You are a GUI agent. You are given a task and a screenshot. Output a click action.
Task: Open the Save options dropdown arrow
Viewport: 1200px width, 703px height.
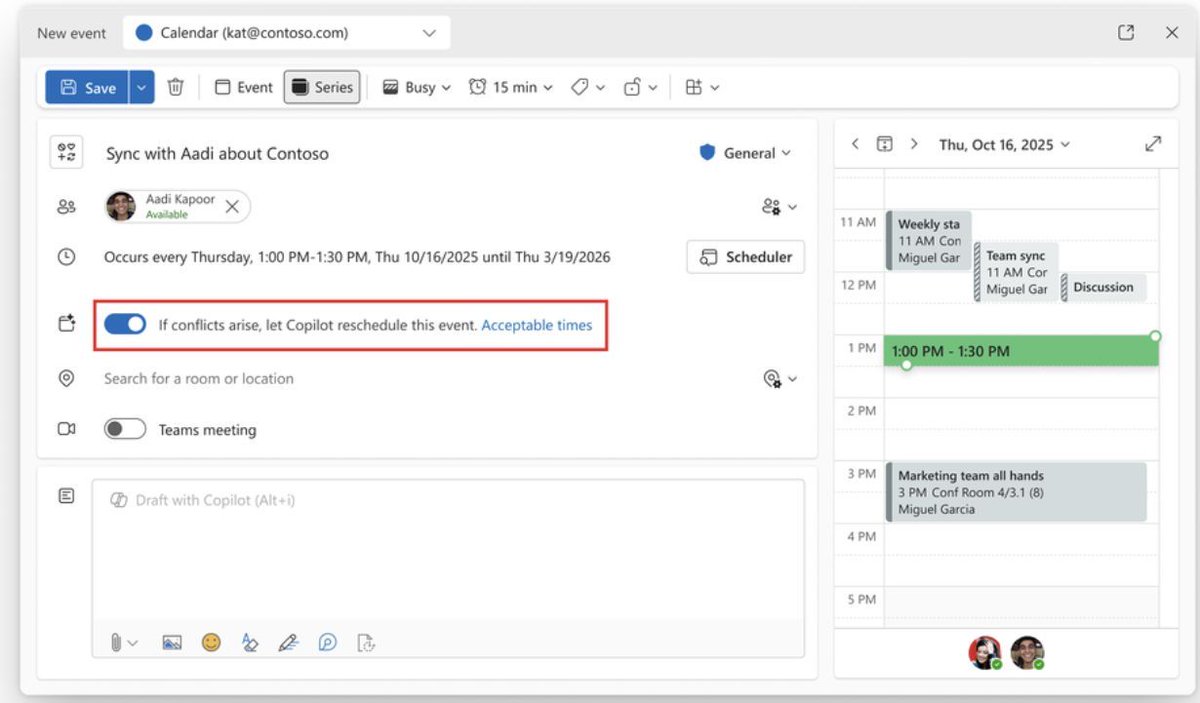(141, 87)
